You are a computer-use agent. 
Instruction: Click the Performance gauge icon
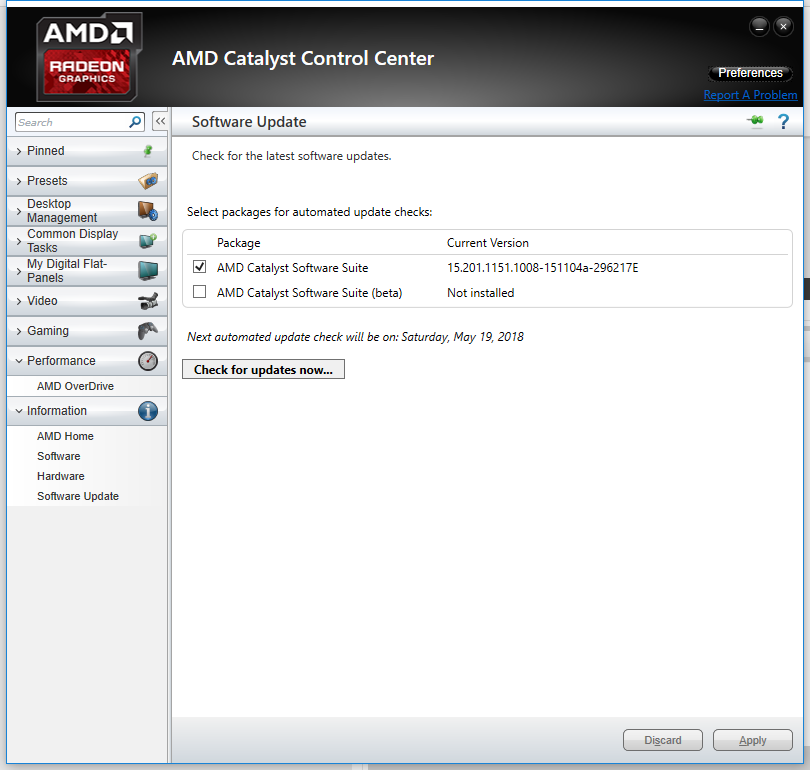coord(148,361)
